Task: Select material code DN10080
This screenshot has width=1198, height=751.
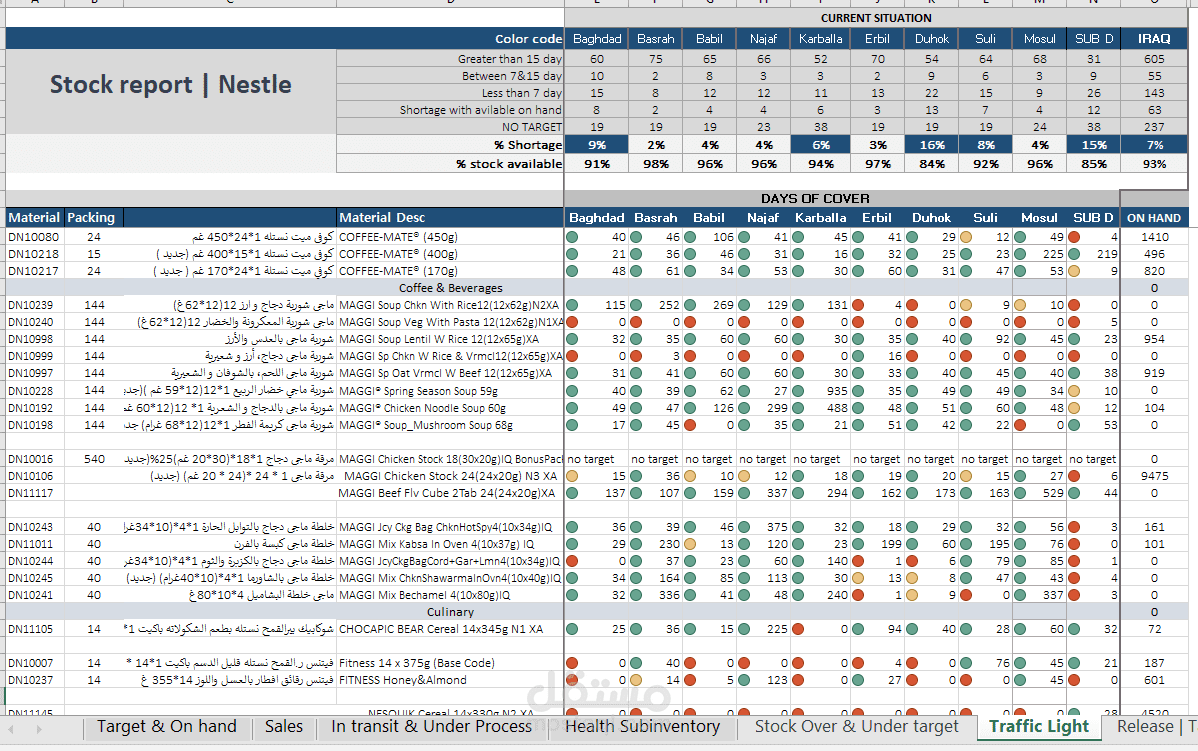Action: coord(34,238)
